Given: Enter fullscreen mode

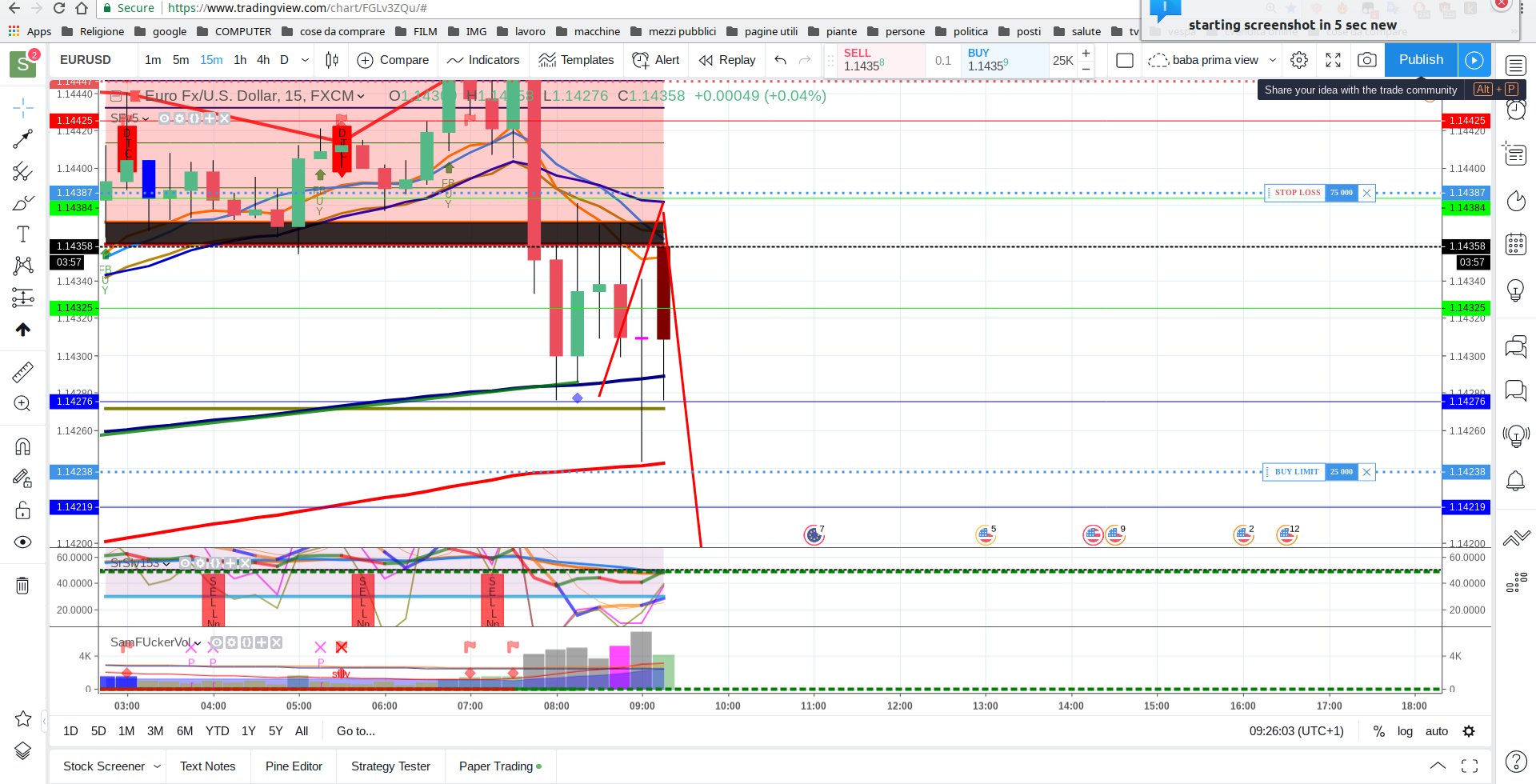Looking at the screenshot, I should [1334, 60].
